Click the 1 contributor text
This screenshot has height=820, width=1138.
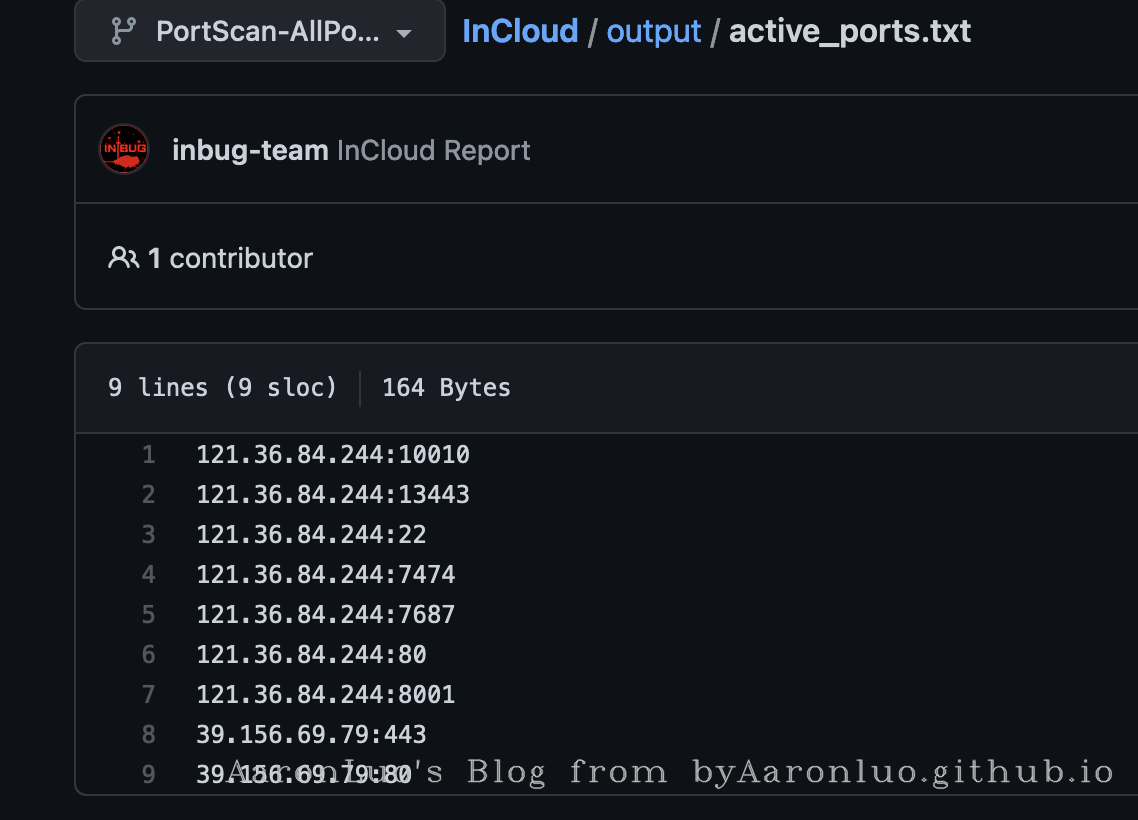tap(231, 259)
